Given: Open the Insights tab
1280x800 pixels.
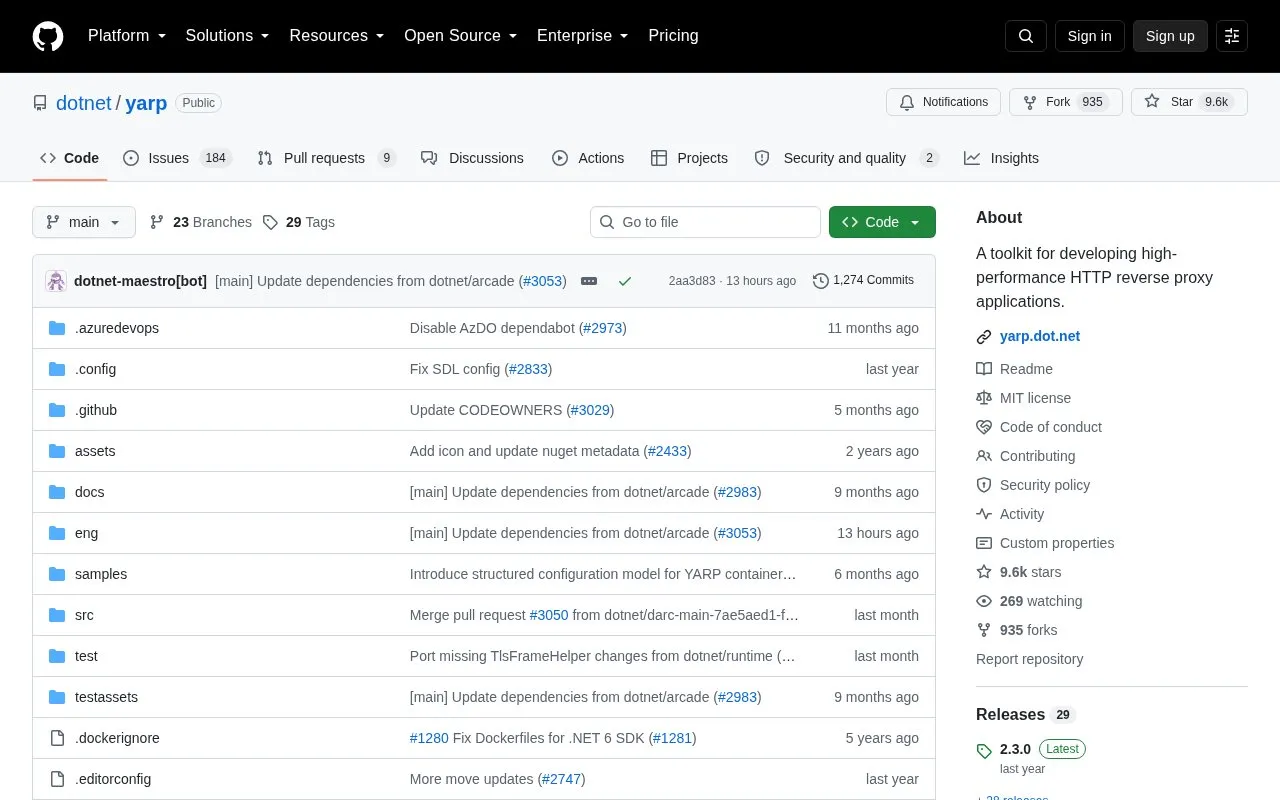Looking at the screenshot, I should 1001,158.
